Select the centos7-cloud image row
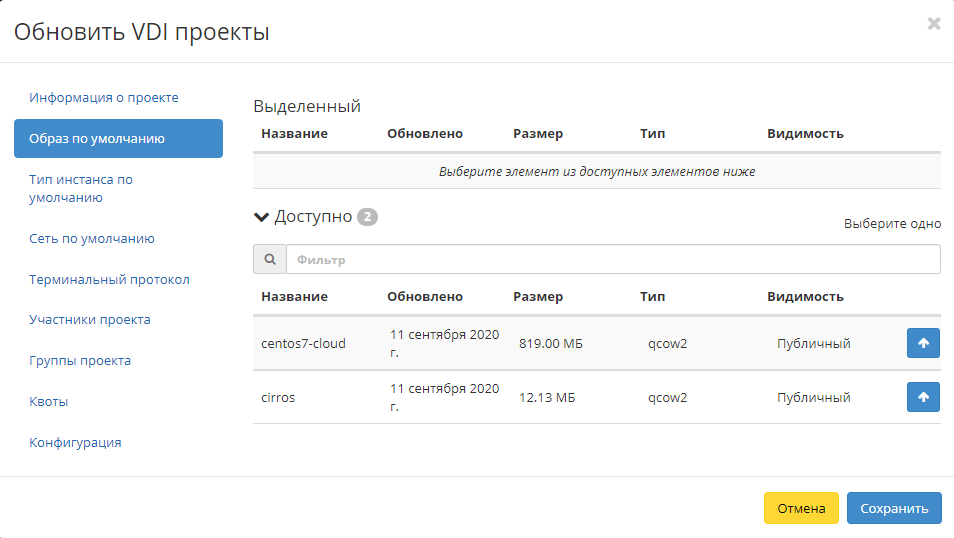This screenshot has height=538, width=954. pos(303,343)
